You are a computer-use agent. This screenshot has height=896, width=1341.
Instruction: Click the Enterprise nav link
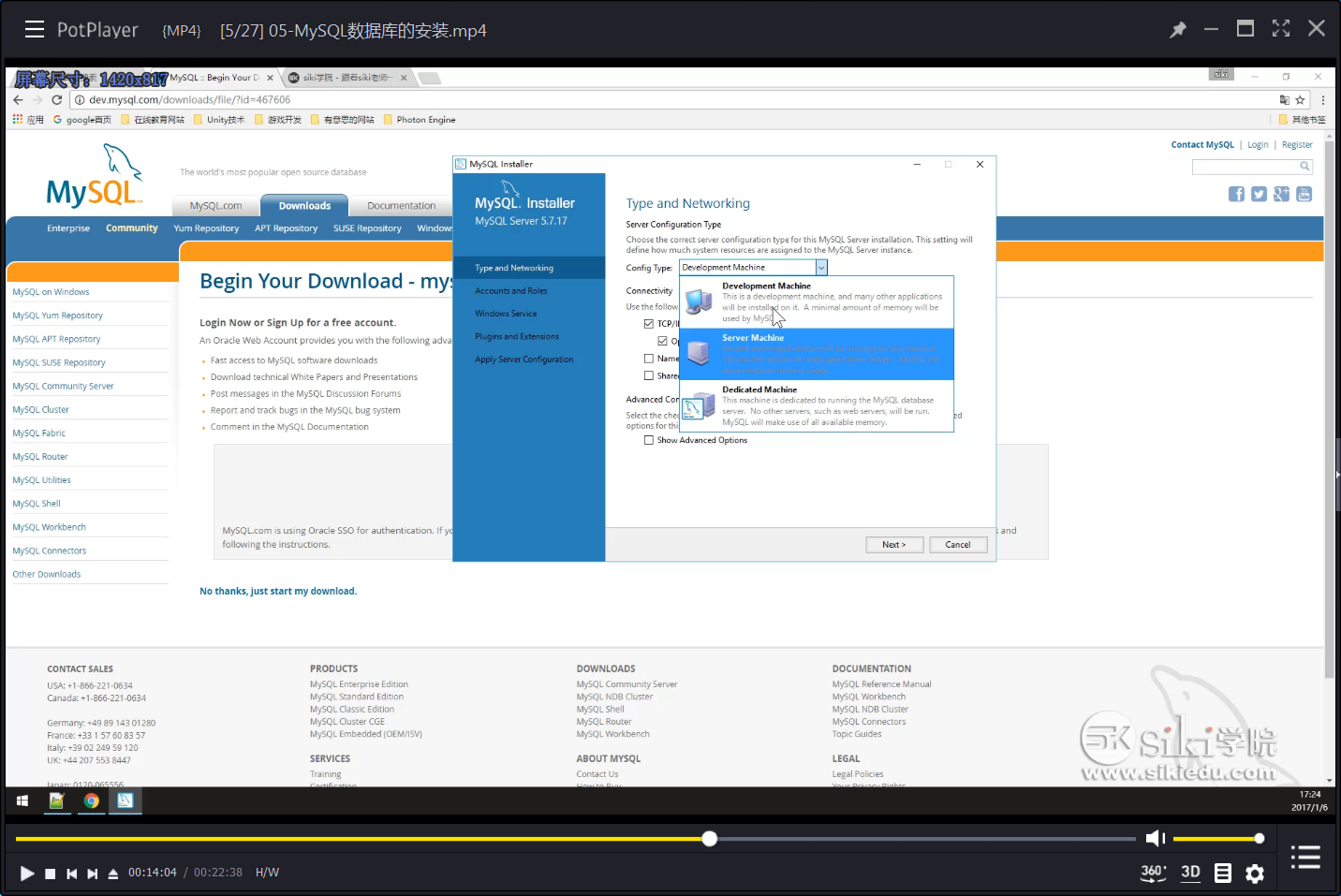(68, 228)
